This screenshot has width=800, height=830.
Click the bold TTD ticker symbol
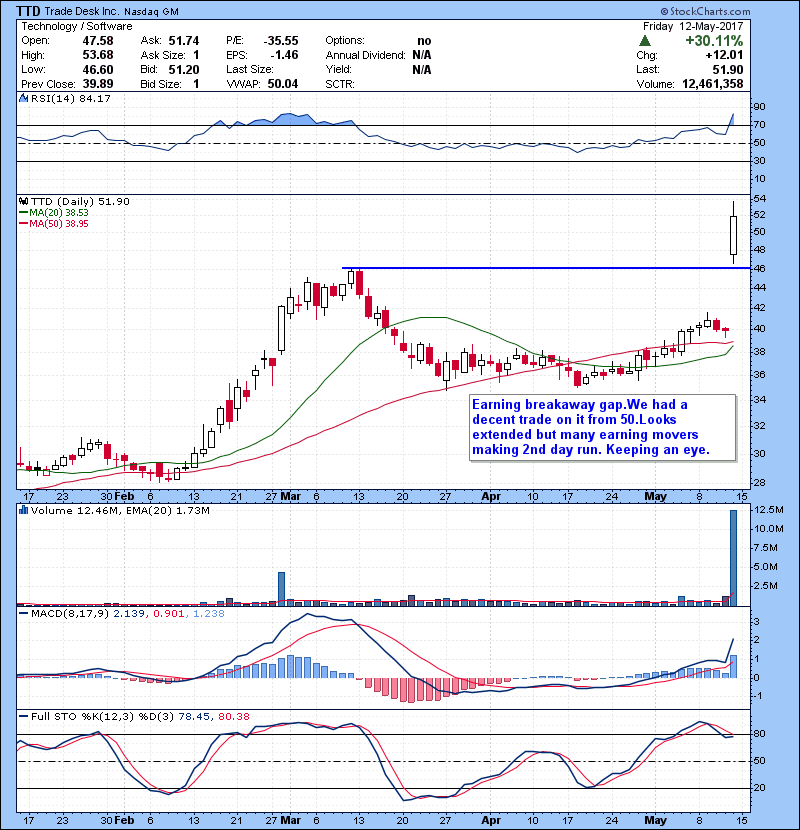pos(28,10)
